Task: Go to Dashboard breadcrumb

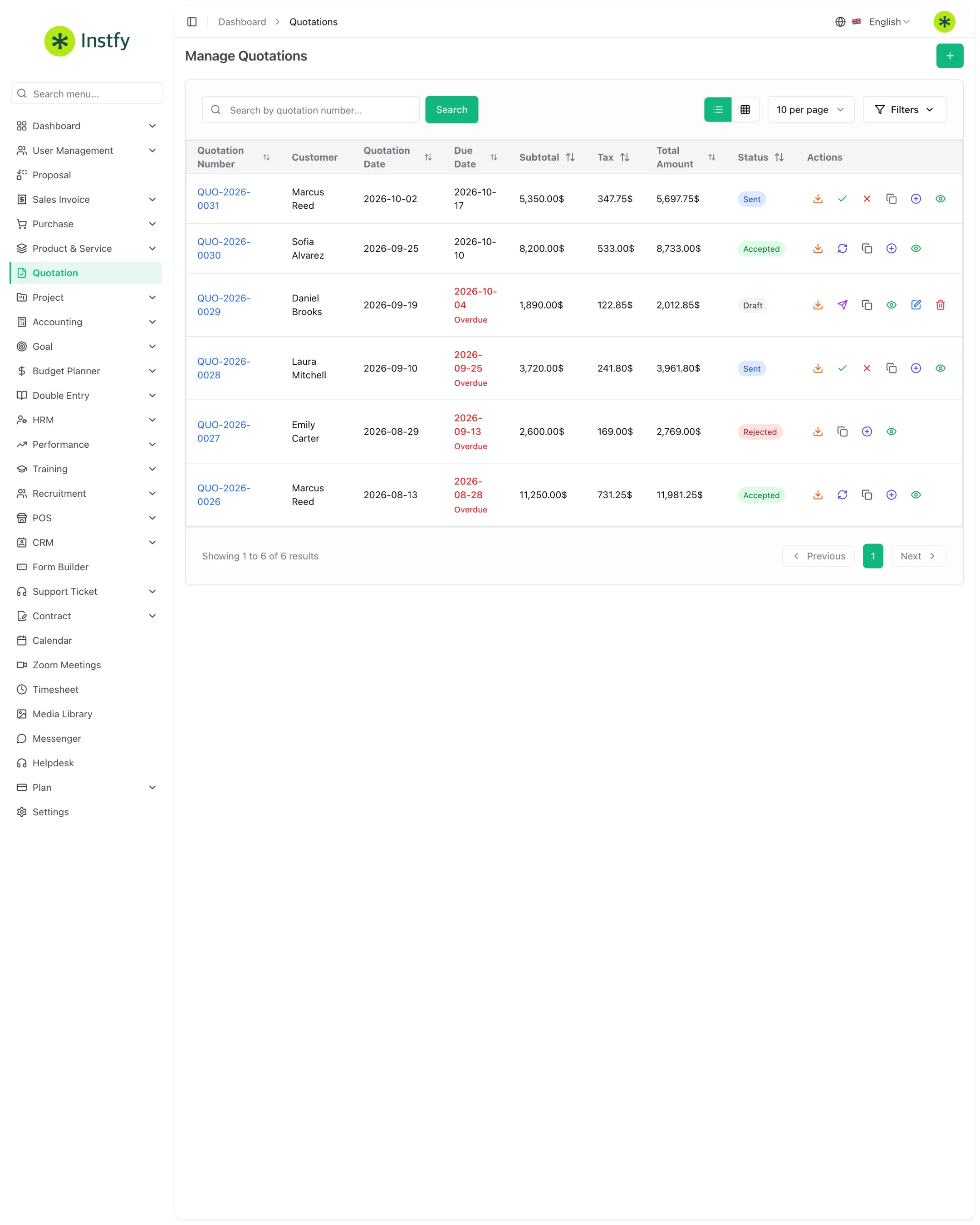Action: (x=242, y=22)
